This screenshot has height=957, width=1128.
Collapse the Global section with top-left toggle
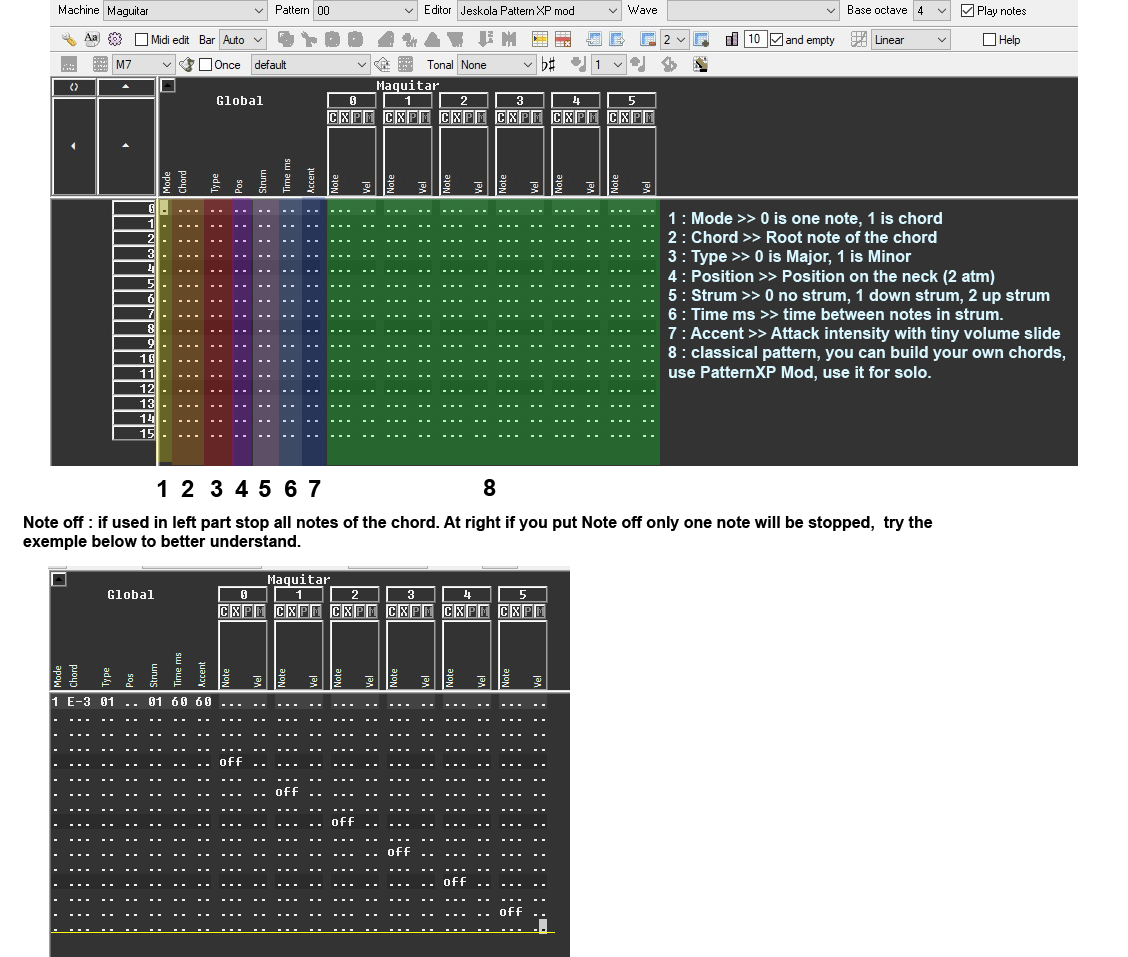(168, 86)
